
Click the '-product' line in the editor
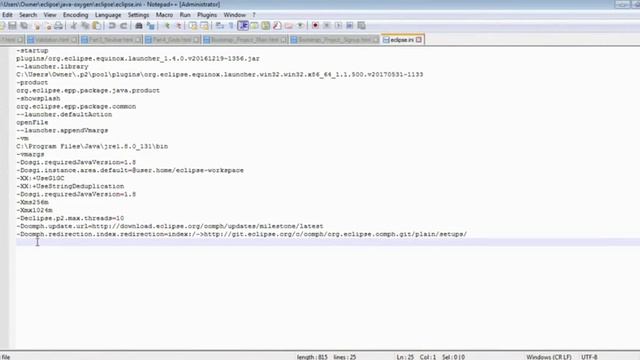point(32,82)
